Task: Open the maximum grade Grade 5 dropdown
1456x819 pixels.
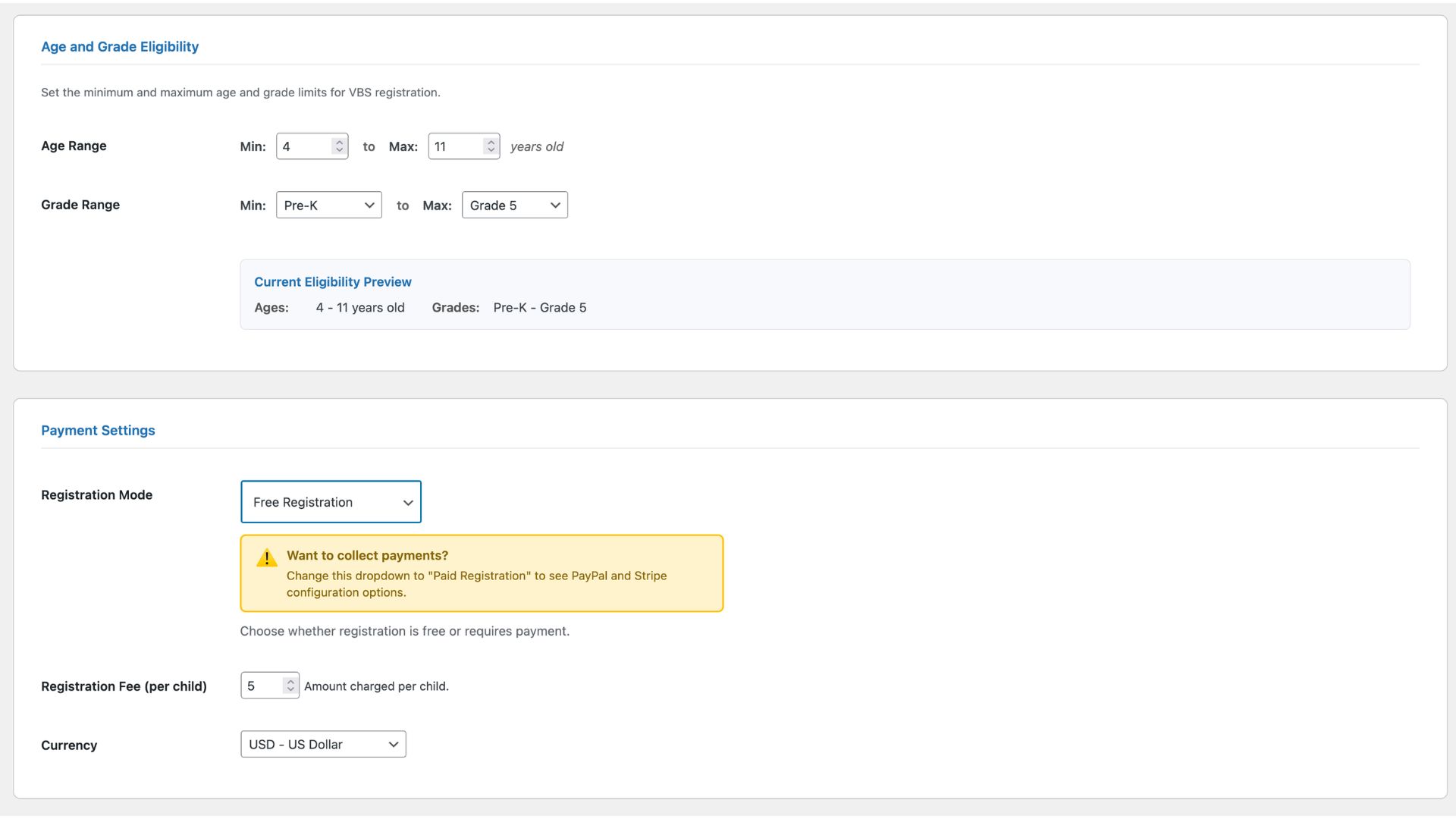Action: [x=514, y=206]
